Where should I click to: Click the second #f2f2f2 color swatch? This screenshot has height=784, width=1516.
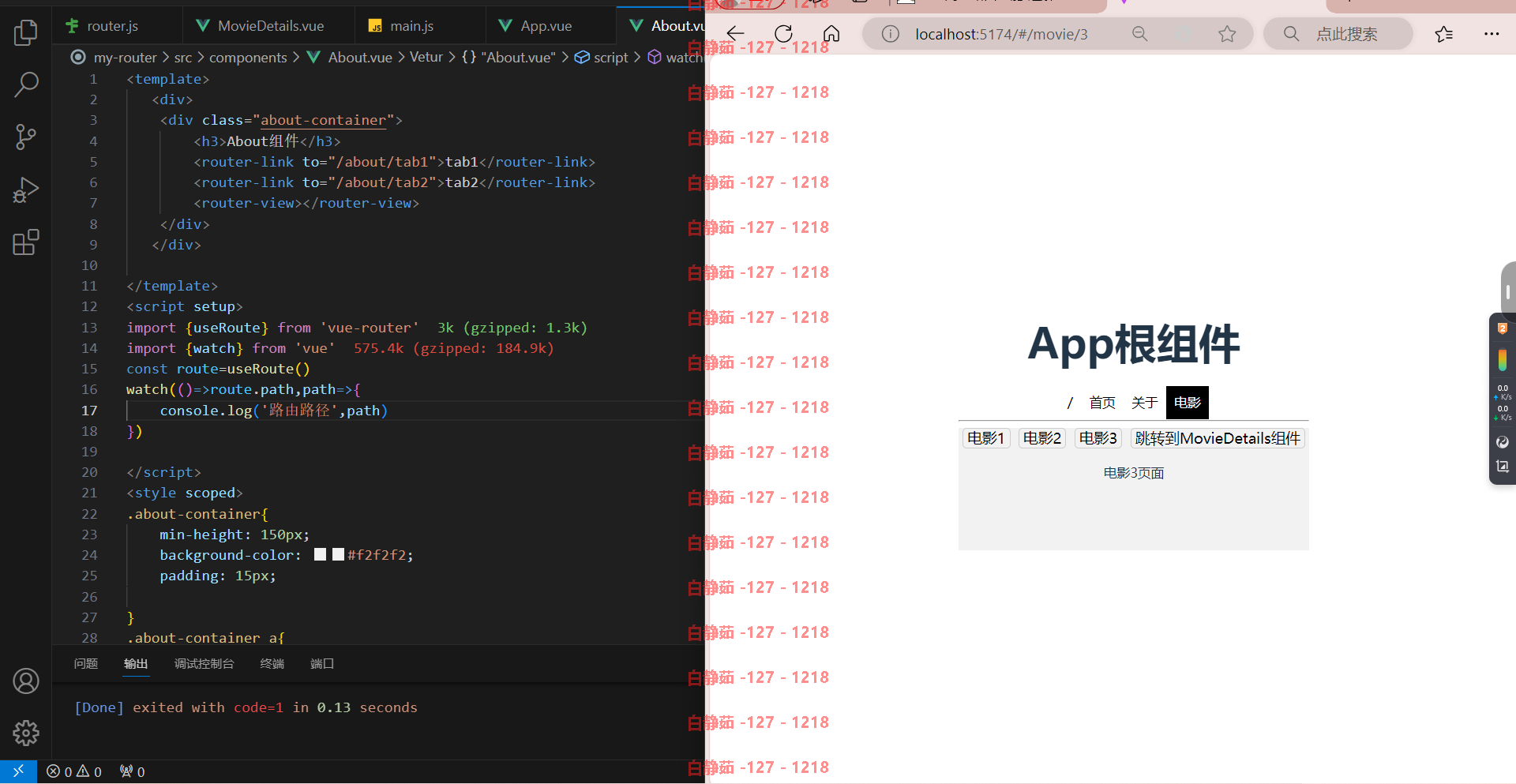point(338,554)
